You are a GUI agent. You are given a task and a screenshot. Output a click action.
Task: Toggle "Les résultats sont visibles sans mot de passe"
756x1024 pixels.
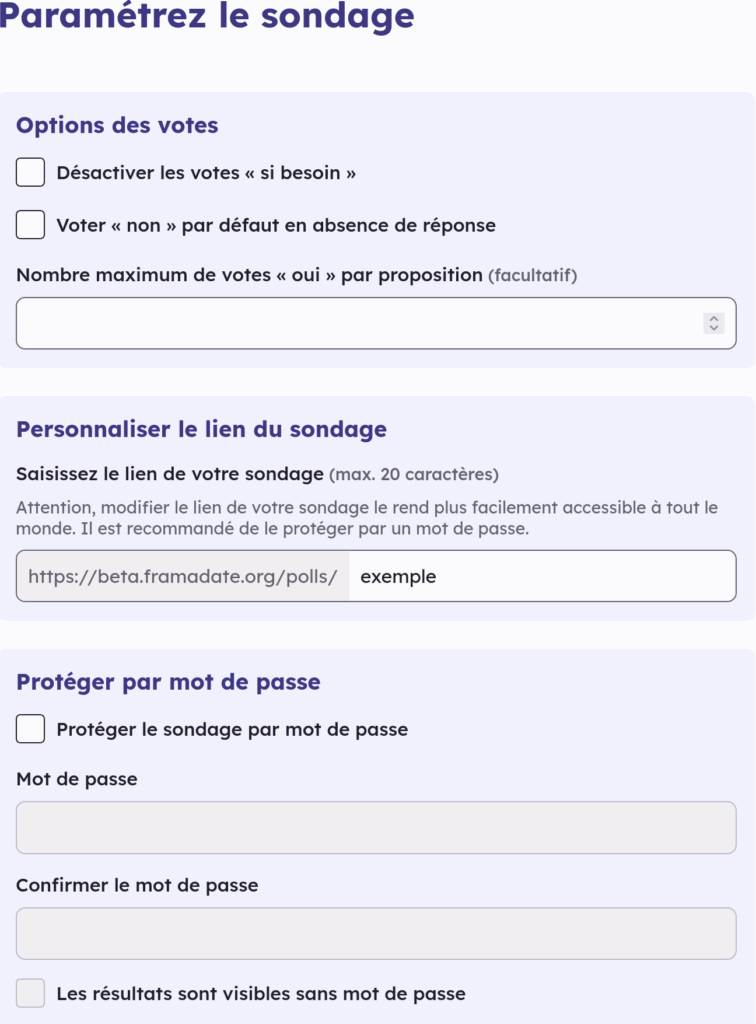(28, 993)
